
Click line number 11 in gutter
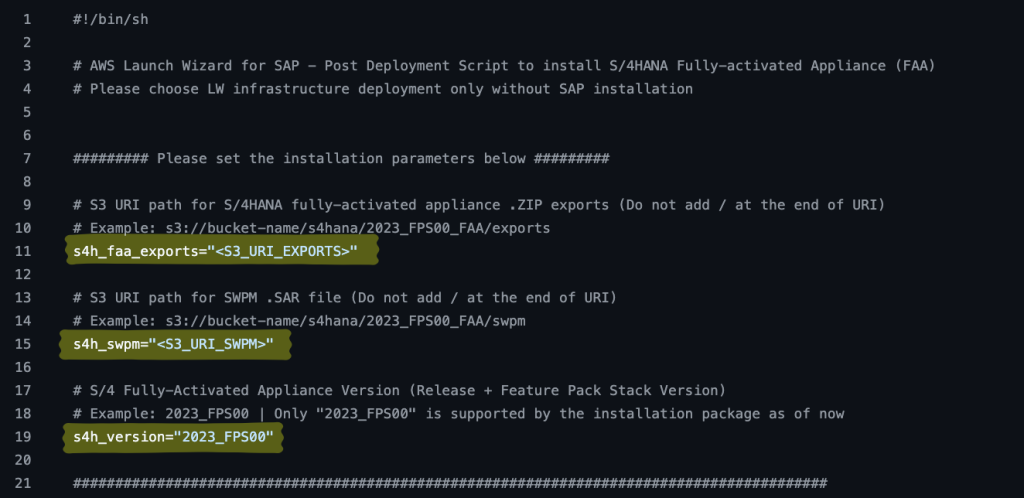[x=23, y=252]
